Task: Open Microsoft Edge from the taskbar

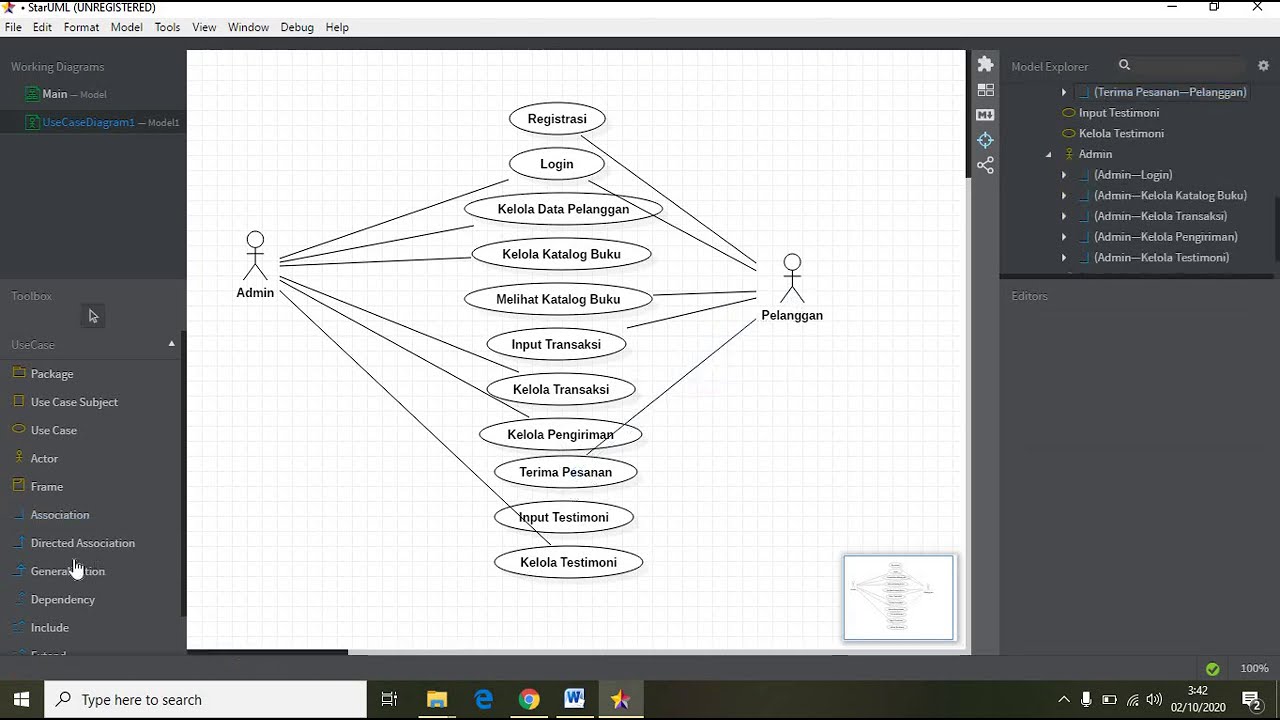Action: (x=484, y=699)
